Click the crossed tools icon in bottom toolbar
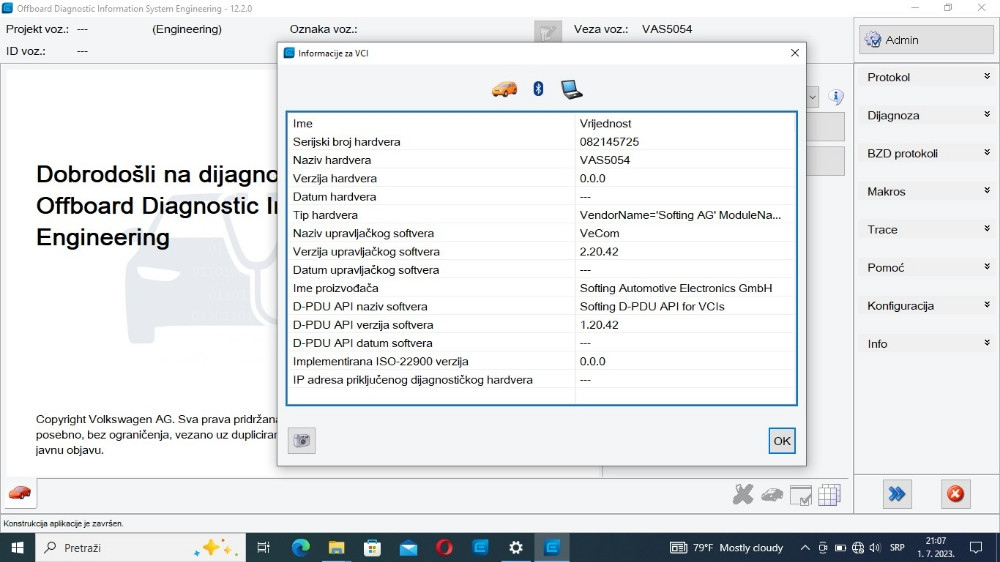 click(x=743, y=494)
